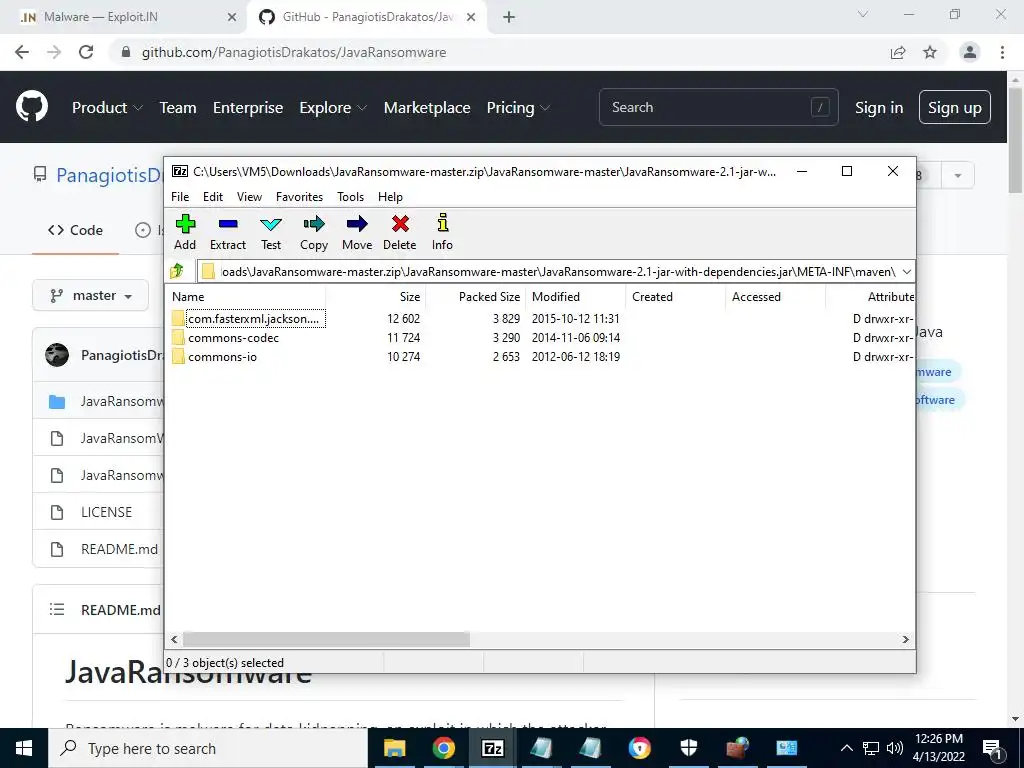The height and width of the screenshot is (768, 1024).
Task: Expand the Explore menu on GitHub
Action: point(333,108)
